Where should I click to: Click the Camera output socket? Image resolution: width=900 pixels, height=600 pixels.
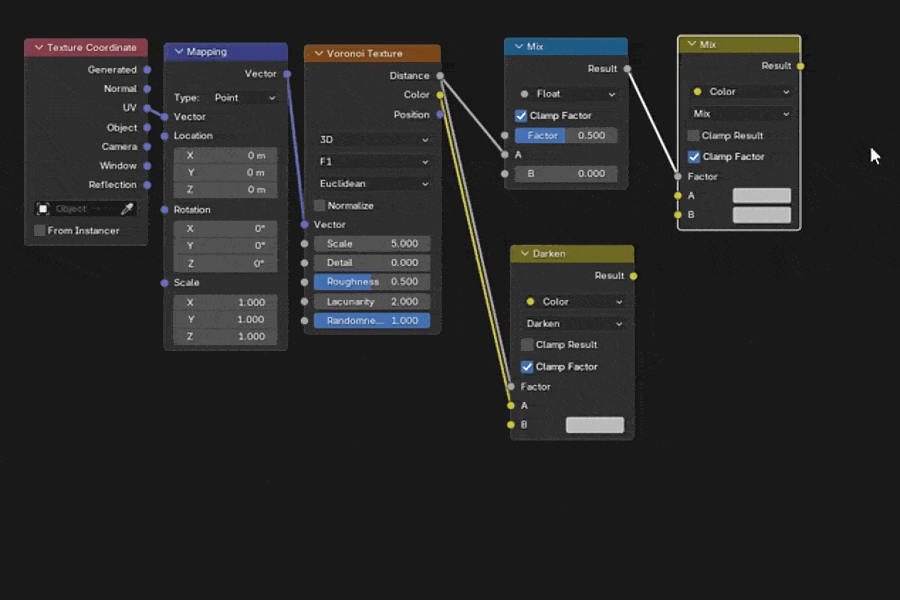click(148, 146)
